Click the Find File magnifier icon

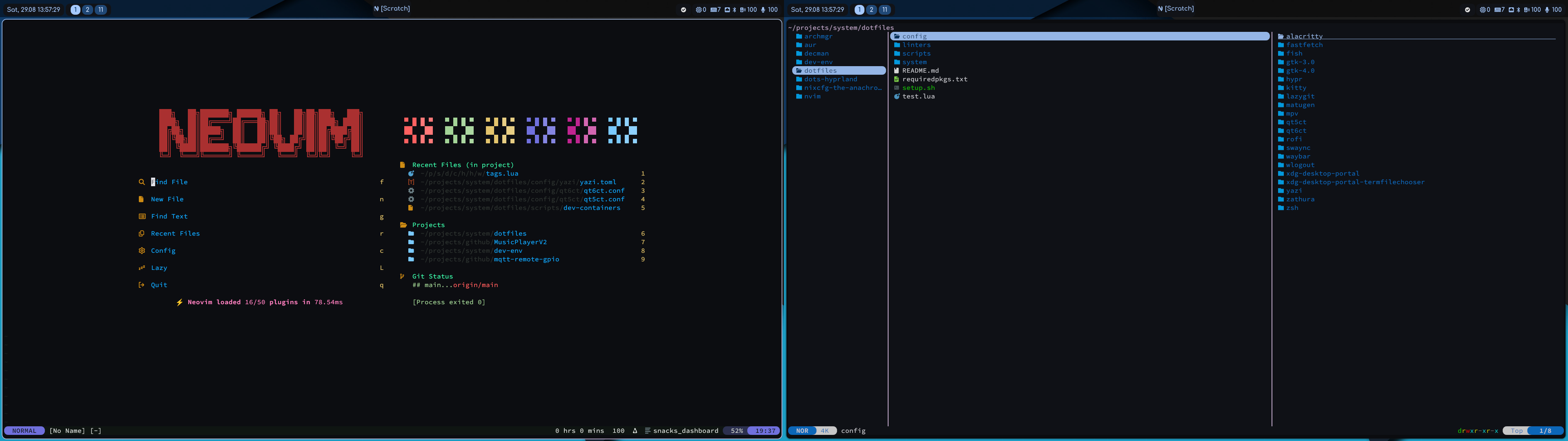click(141, 182)
